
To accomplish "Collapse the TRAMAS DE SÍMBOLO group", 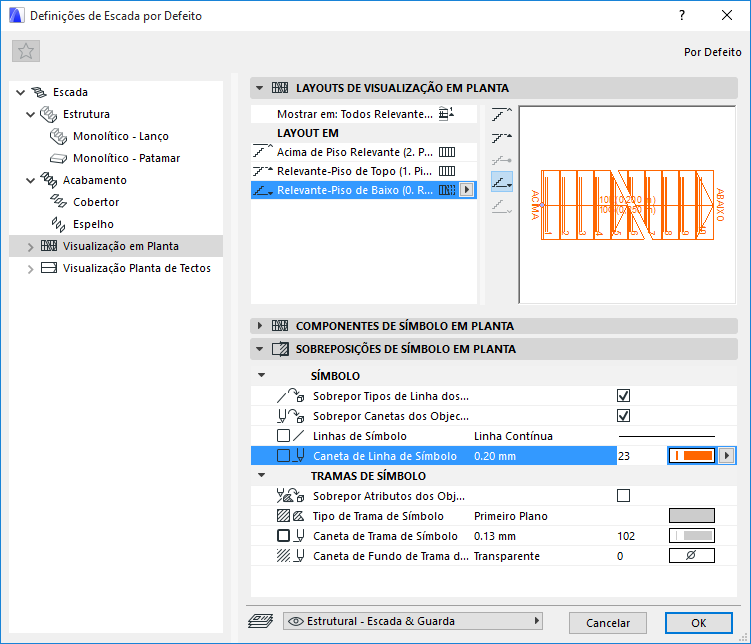I will tap(262, 475).
